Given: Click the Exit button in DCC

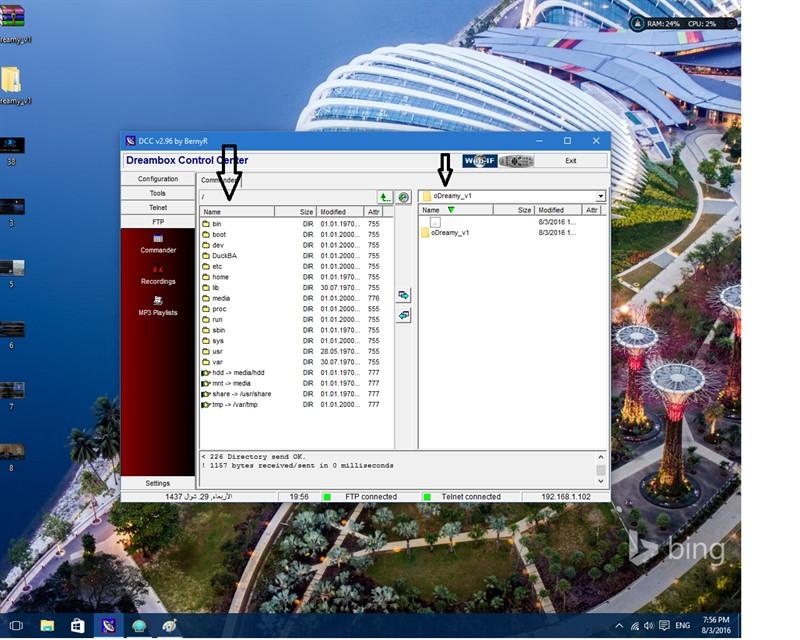Looking at the screenshot, I should click(x=571, y=161).
